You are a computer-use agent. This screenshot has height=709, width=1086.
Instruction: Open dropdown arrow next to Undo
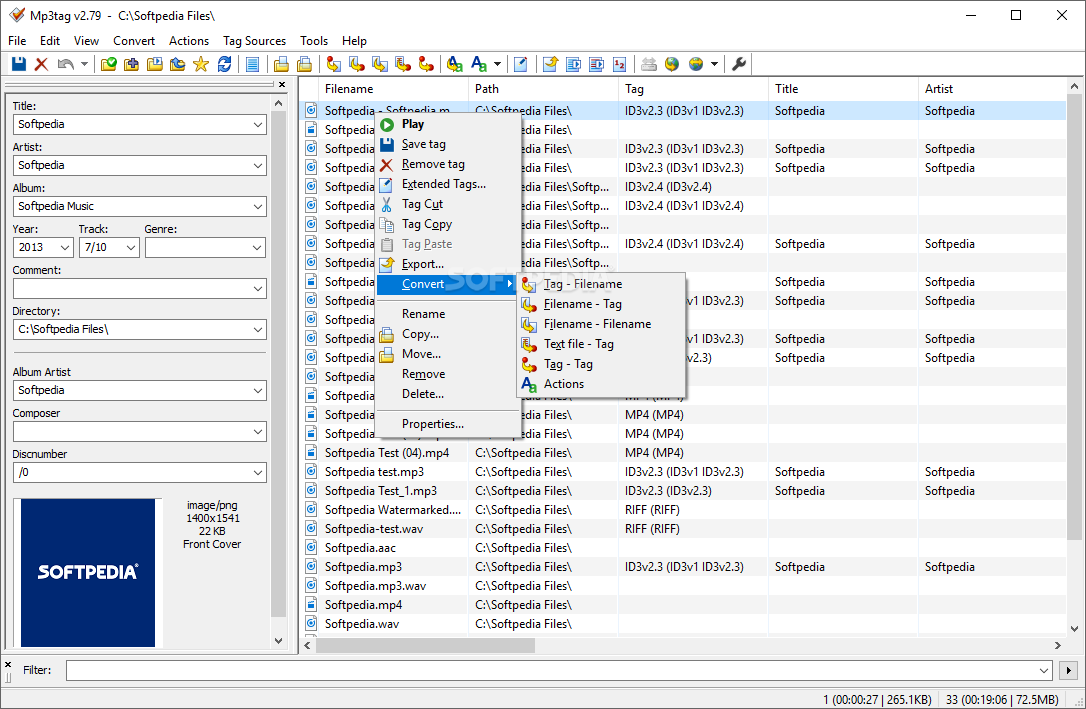(x=84, y=64)
